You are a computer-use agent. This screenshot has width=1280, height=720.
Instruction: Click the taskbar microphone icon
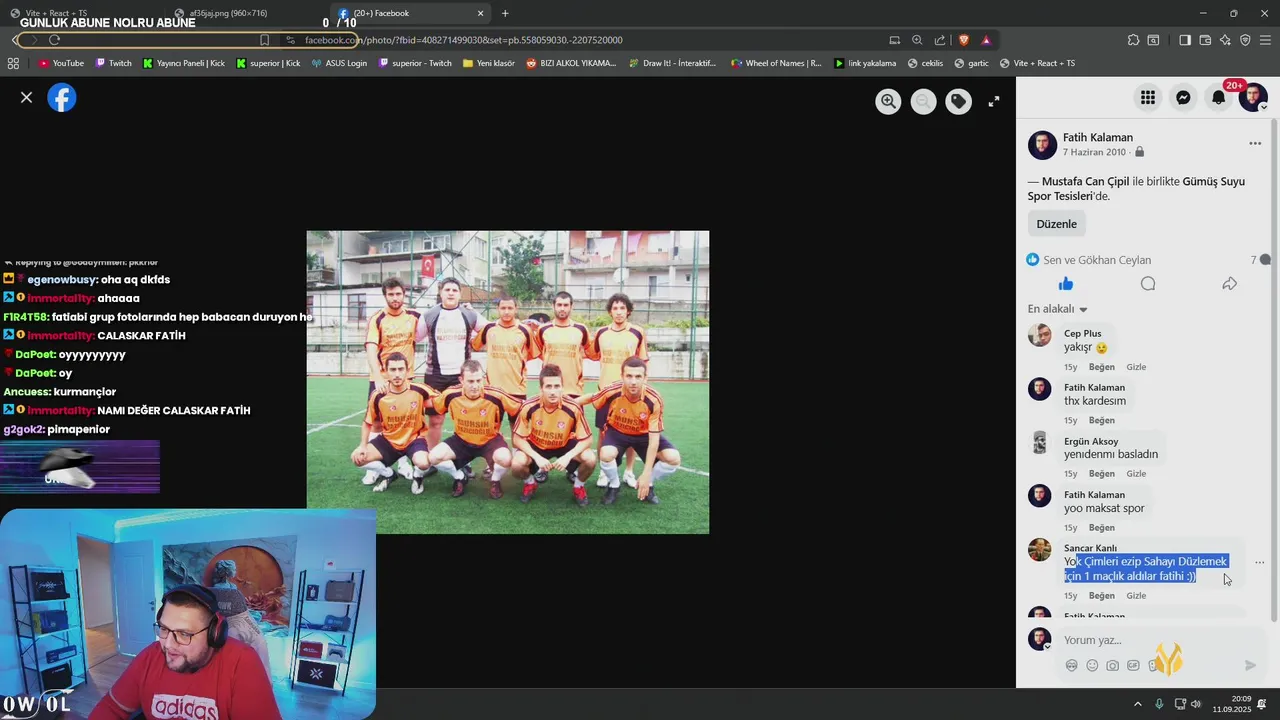pos(1159,704)
